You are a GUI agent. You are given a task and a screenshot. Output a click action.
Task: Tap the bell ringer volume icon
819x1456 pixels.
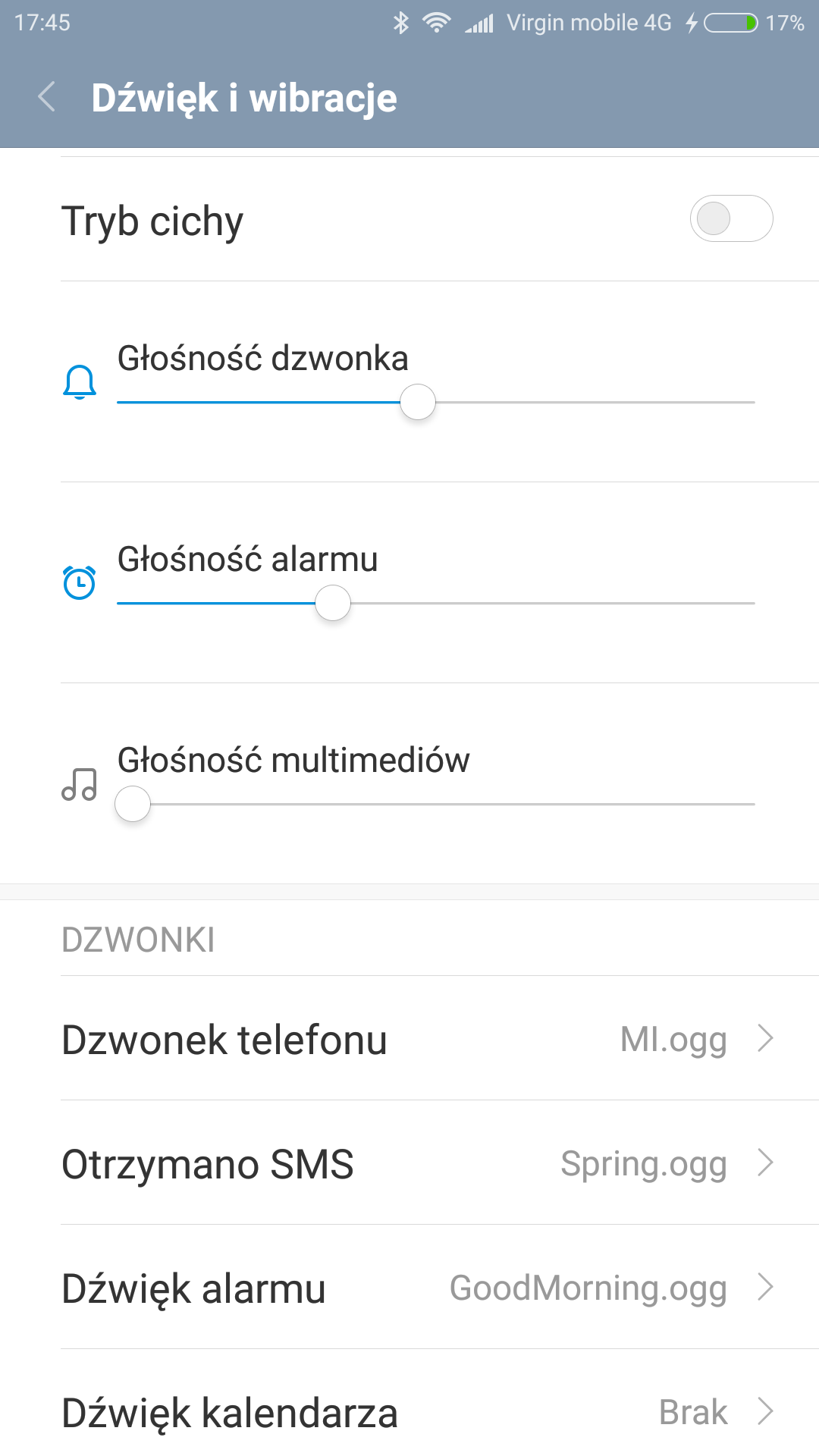click(80, 381)
